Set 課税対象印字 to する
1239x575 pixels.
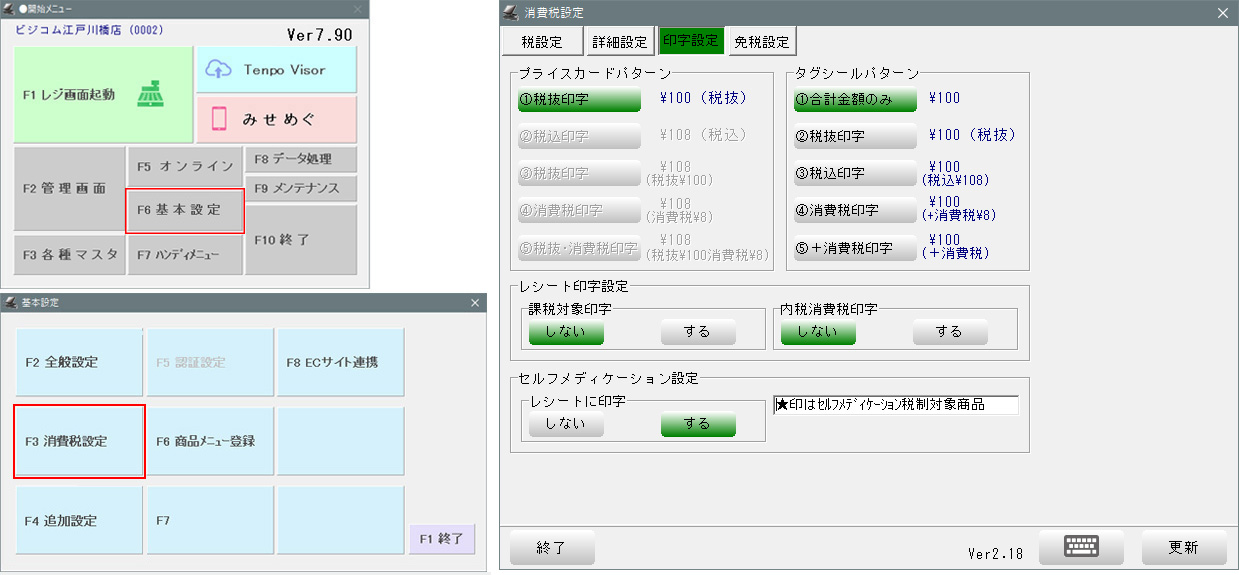(698, 332)
